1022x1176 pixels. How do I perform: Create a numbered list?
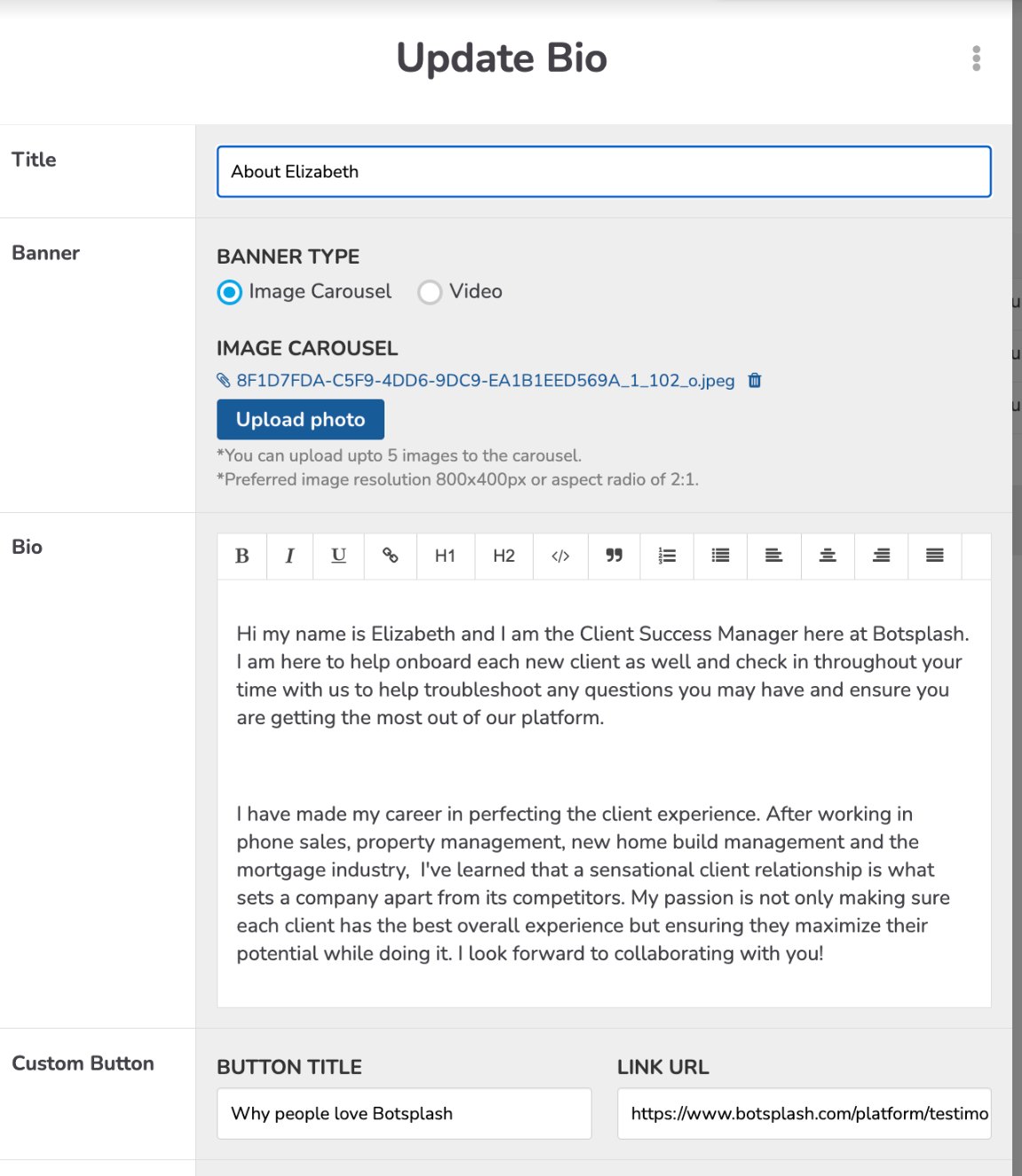click(x=667, y=556)
